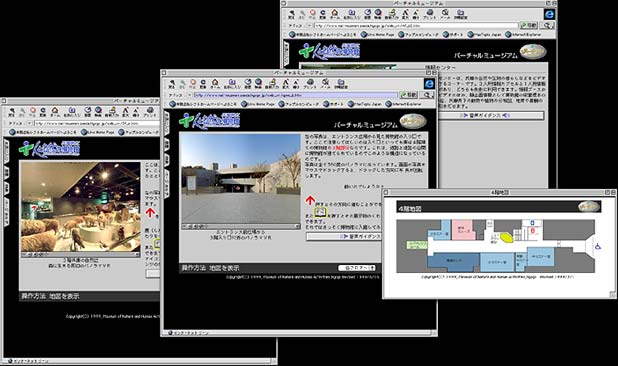Image resolution: width=618 pixels, height=366 pixels.
Task: Open the floor selection dropdown in the middle window
Action: pyautogui.click(x=357, y=268)
